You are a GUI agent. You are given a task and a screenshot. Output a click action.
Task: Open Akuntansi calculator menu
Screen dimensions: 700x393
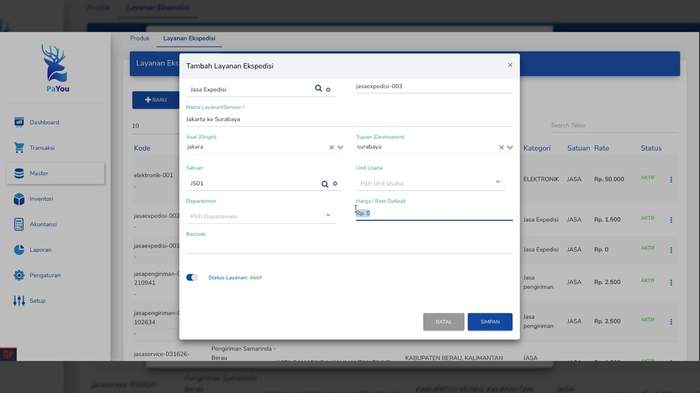point(35,224)
